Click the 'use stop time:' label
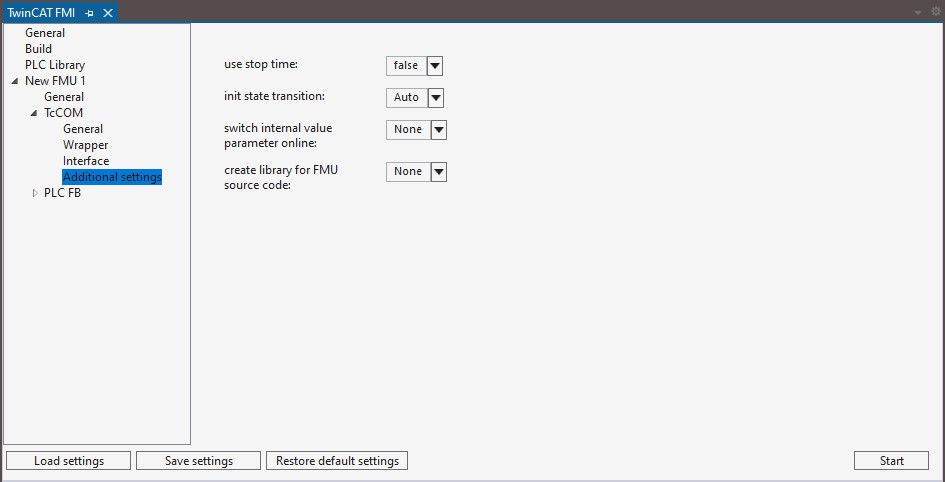 (x=261, y=64)
